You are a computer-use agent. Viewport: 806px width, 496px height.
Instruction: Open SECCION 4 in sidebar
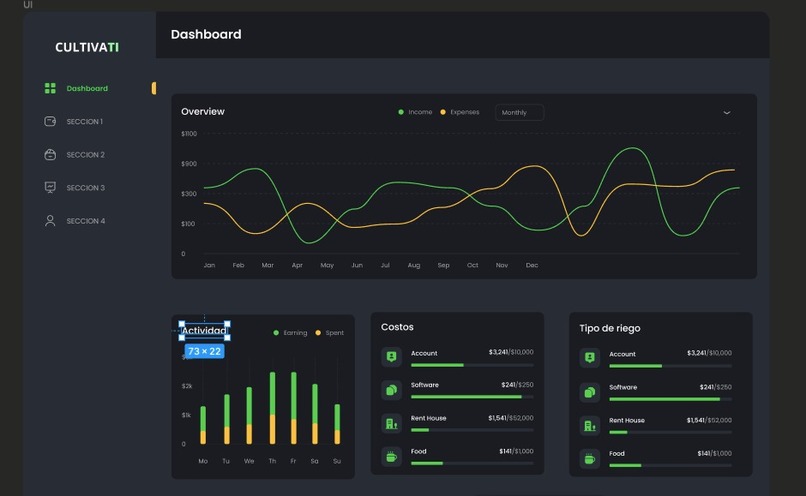point(85,221)
